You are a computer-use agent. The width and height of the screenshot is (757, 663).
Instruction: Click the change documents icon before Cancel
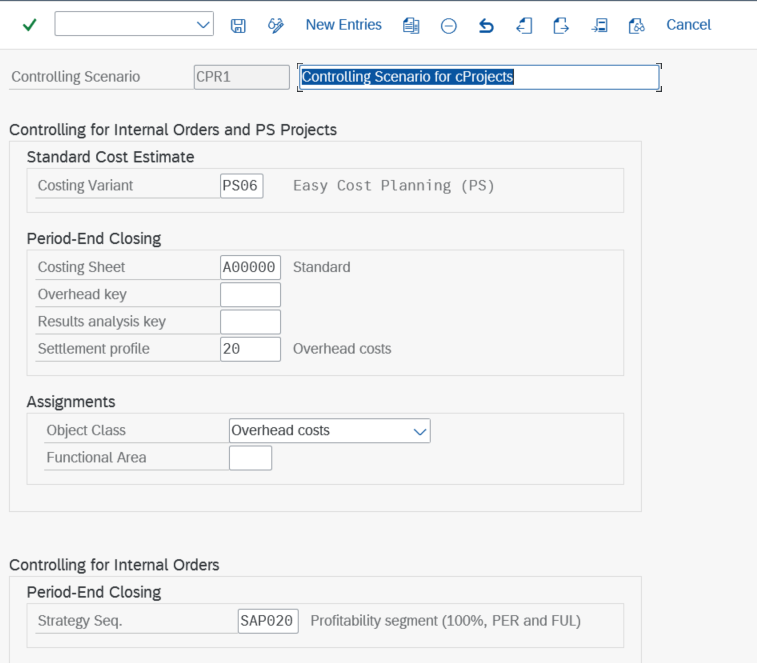636,26
